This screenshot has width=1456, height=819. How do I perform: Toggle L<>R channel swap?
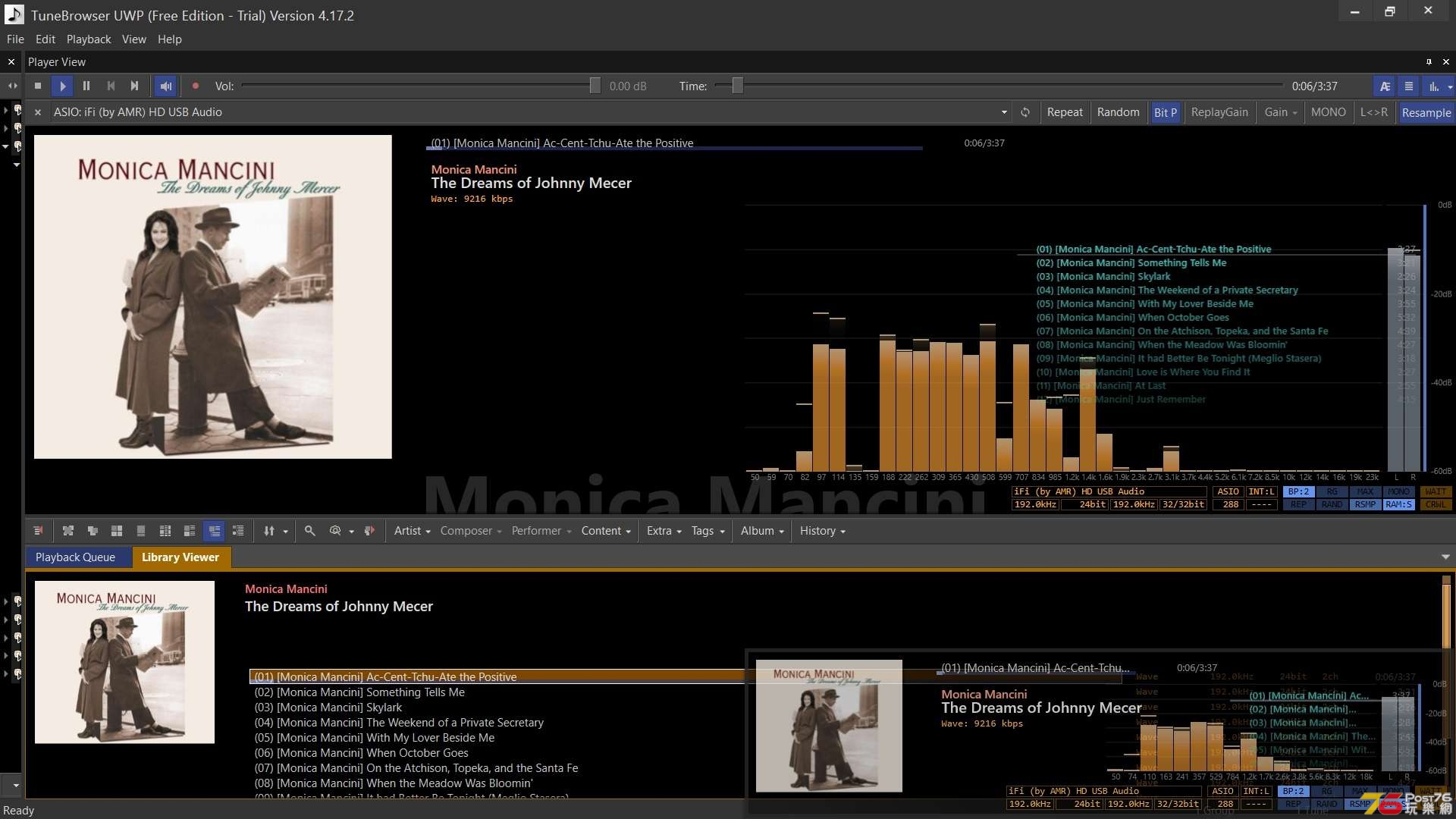[1374, 112]
